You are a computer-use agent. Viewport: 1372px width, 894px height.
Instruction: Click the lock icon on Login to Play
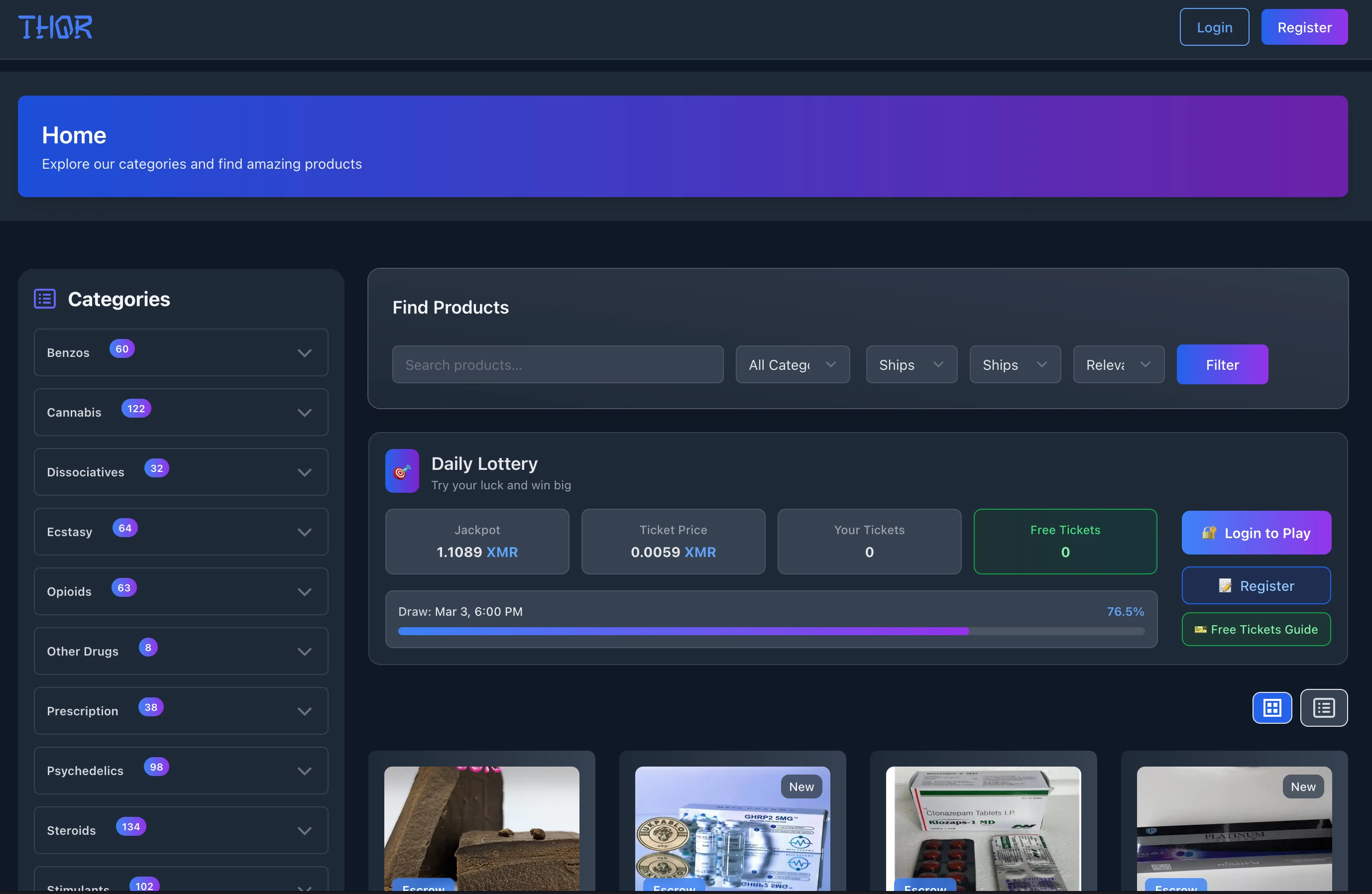[x=1210, y=533]
